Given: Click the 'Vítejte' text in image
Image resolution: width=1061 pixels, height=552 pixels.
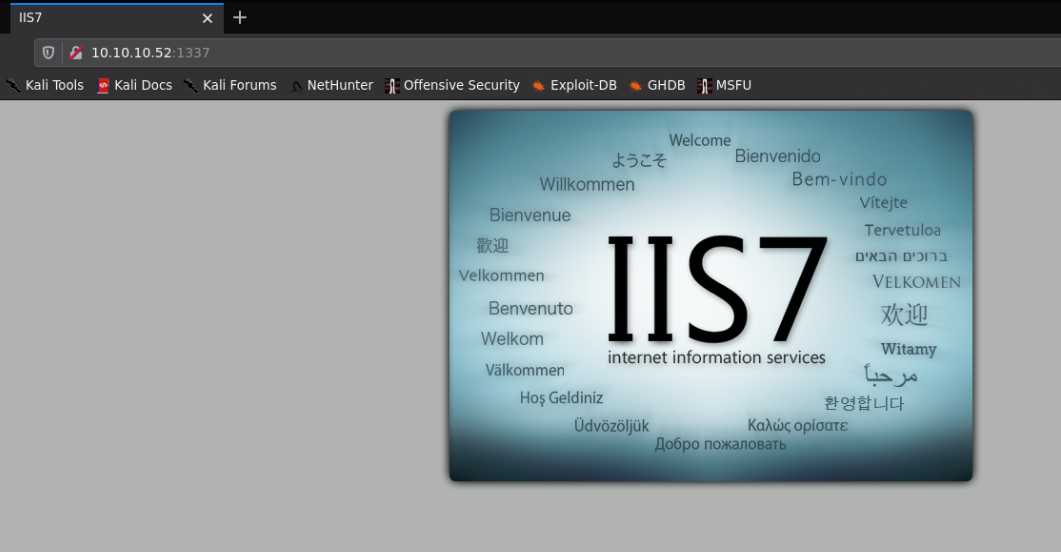Looking at the screenshot, I should click(x=883, y=202).
